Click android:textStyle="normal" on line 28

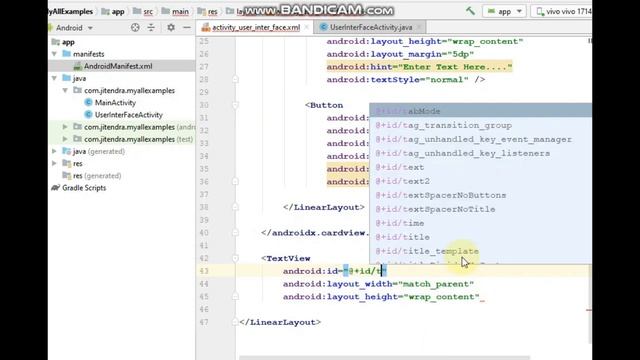tap(397, 80)
